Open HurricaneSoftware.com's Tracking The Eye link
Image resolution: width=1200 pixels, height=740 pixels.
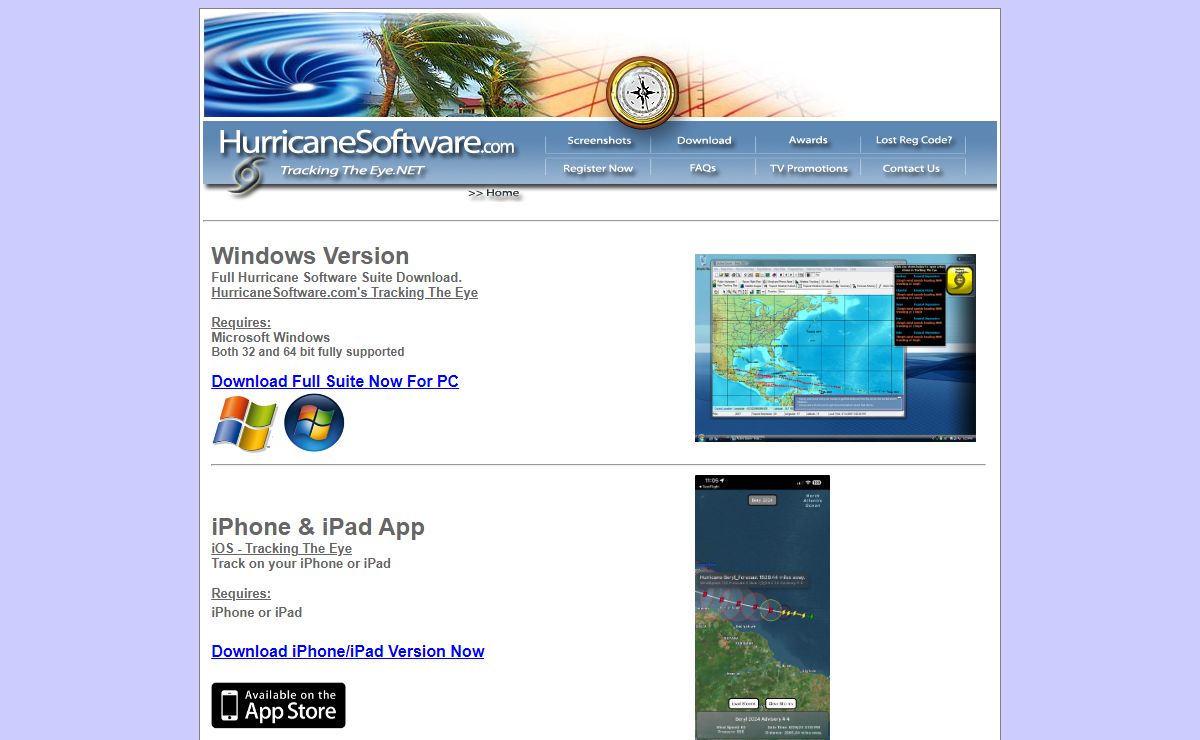pos(344,293)
